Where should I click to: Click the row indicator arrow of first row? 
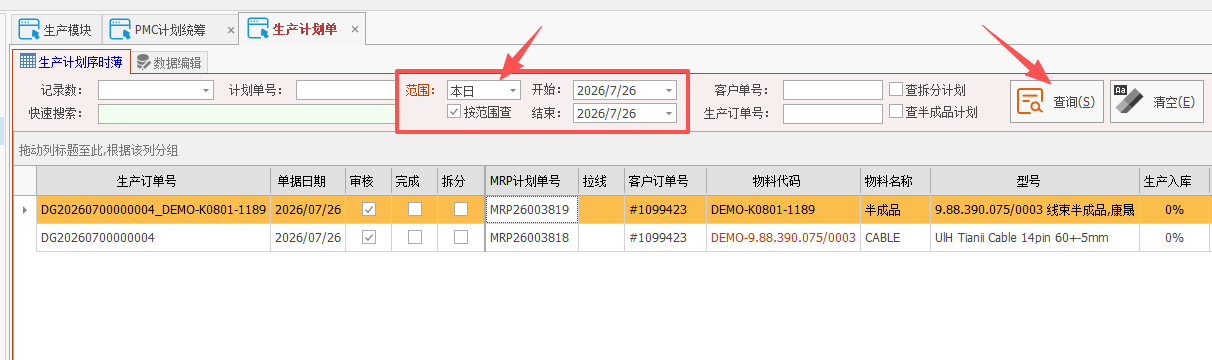[x=25, y=210]
